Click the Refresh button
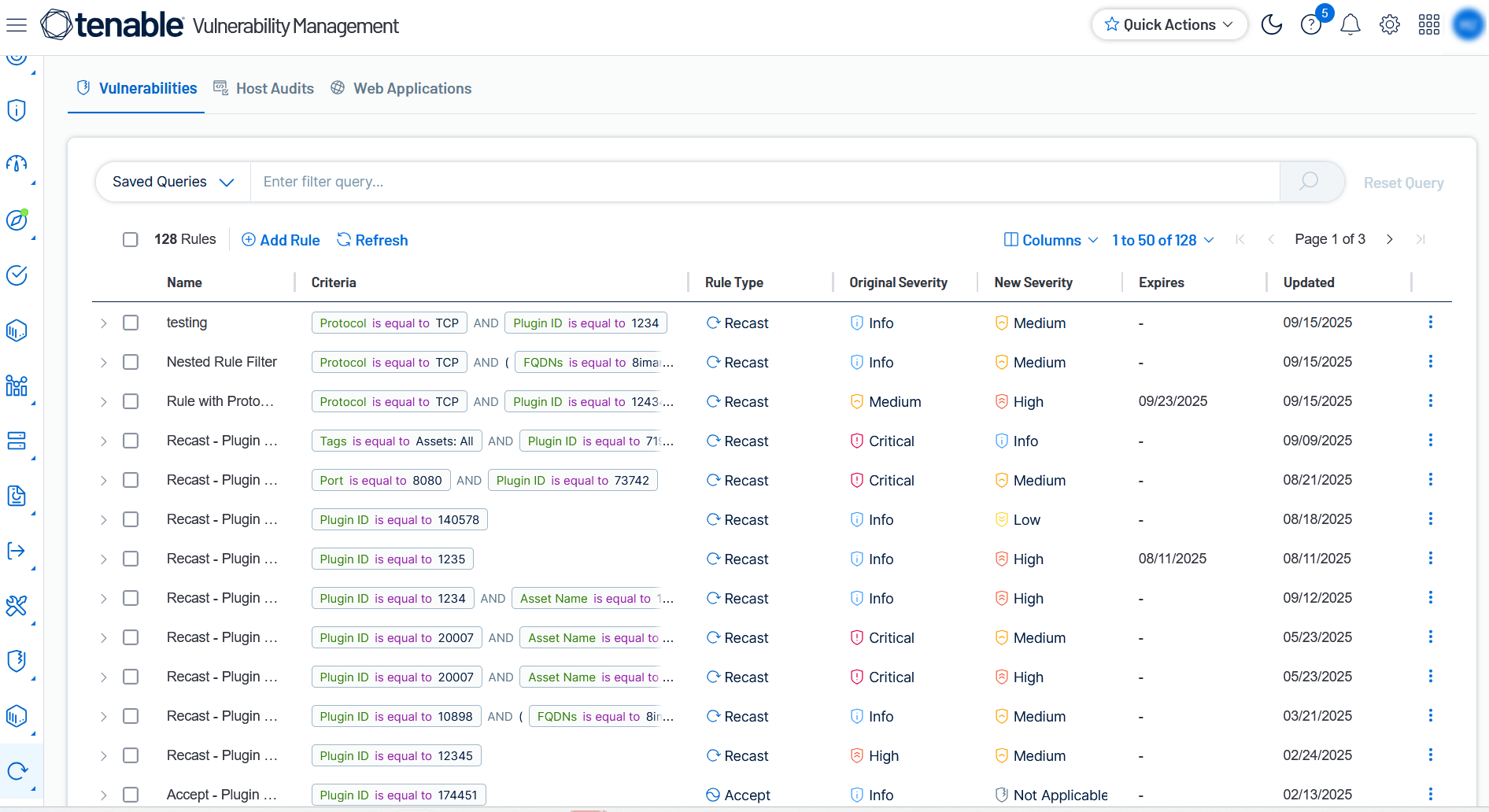Screen dimensions: 1489x812 (x=372, y=240)
